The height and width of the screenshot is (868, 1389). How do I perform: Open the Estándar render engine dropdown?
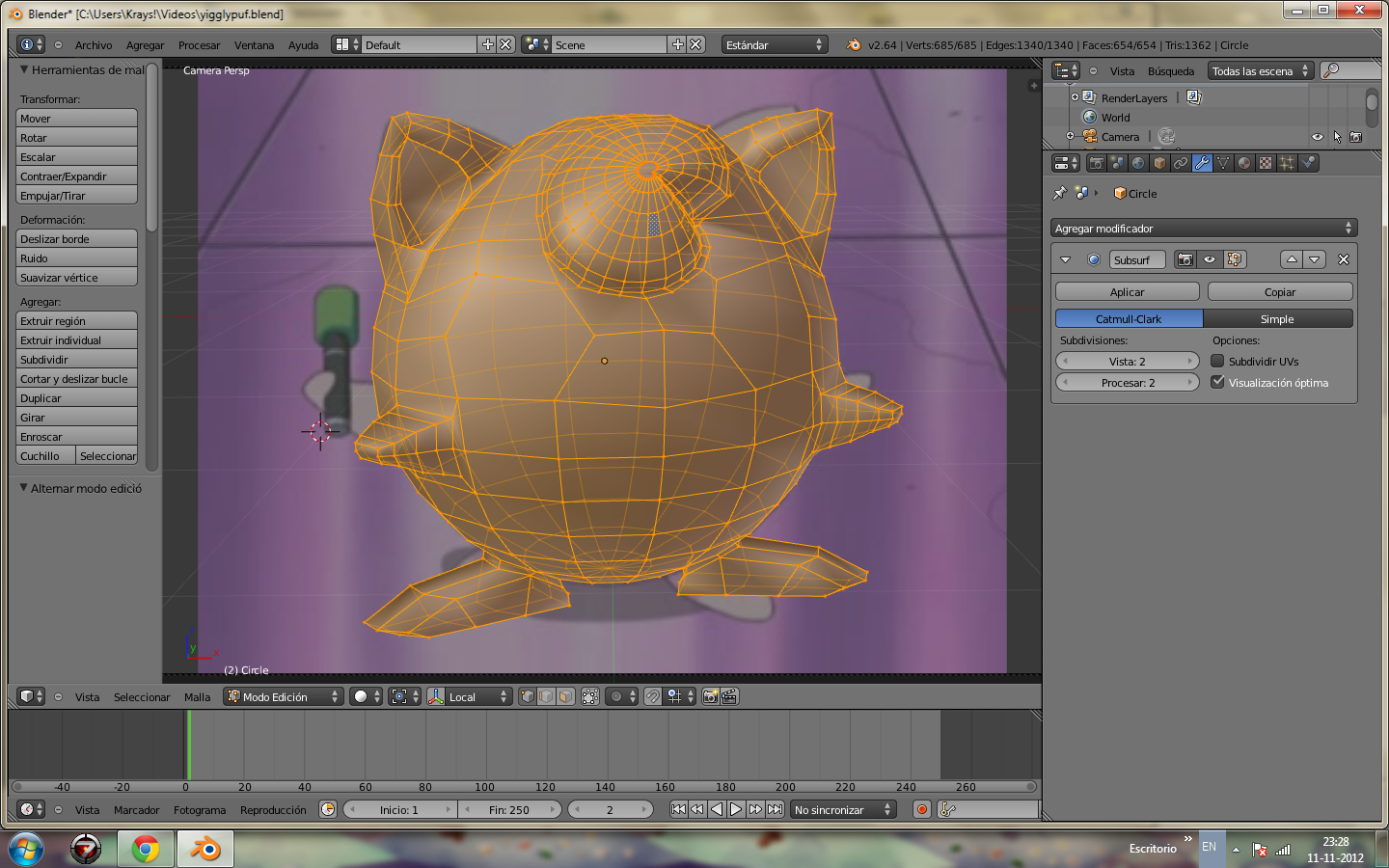click(775, 44)
